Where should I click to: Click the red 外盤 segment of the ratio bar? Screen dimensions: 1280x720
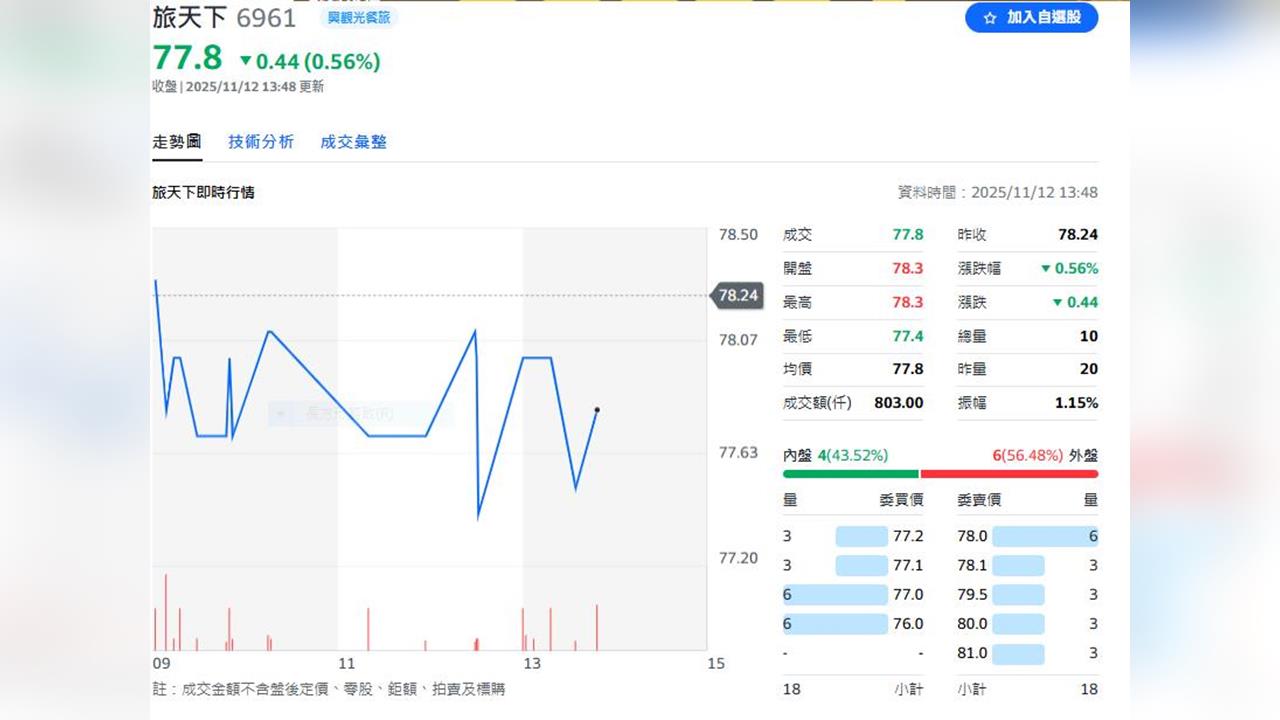coord(1008,474)
